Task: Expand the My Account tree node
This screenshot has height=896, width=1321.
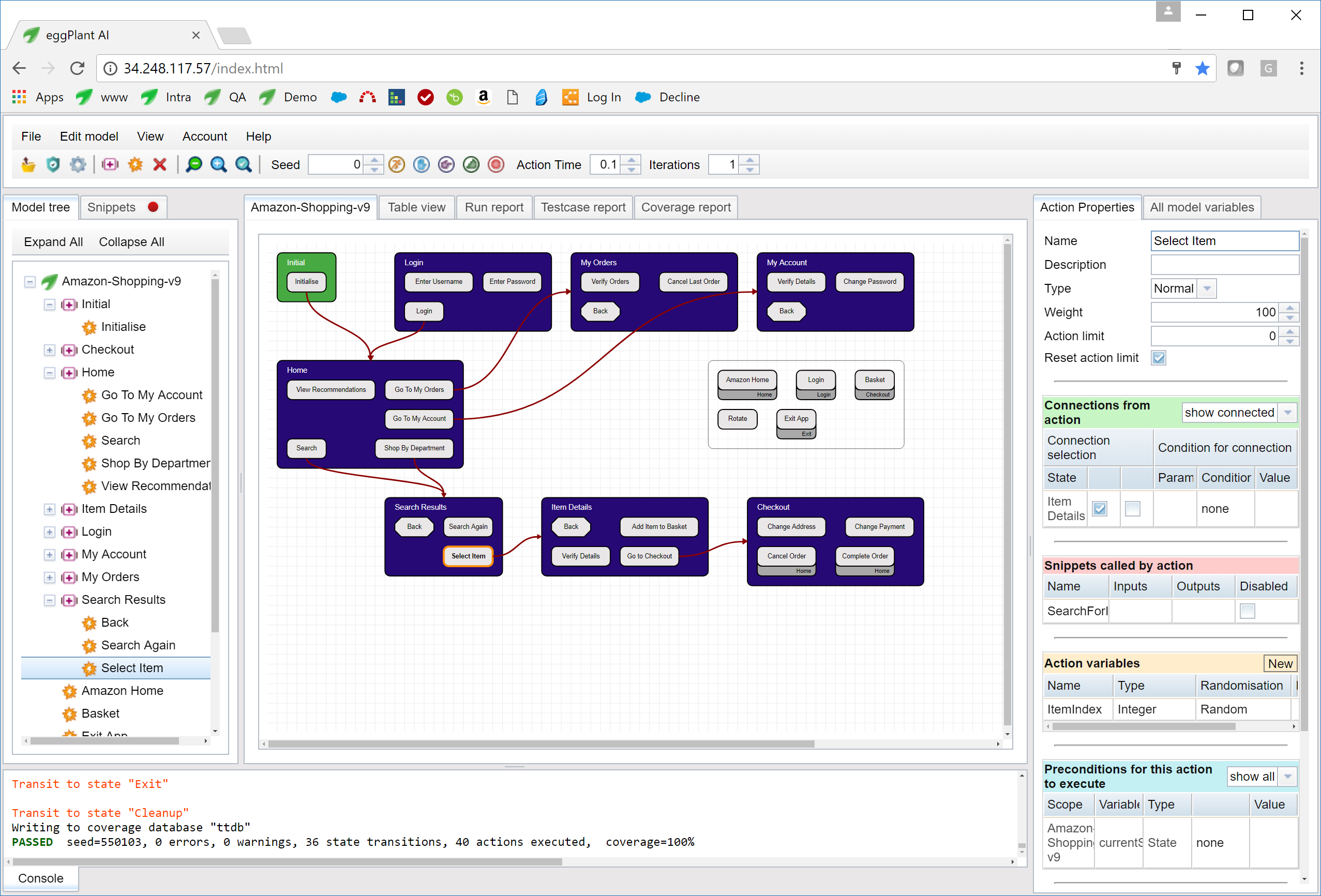Action: tap(50, 555)
